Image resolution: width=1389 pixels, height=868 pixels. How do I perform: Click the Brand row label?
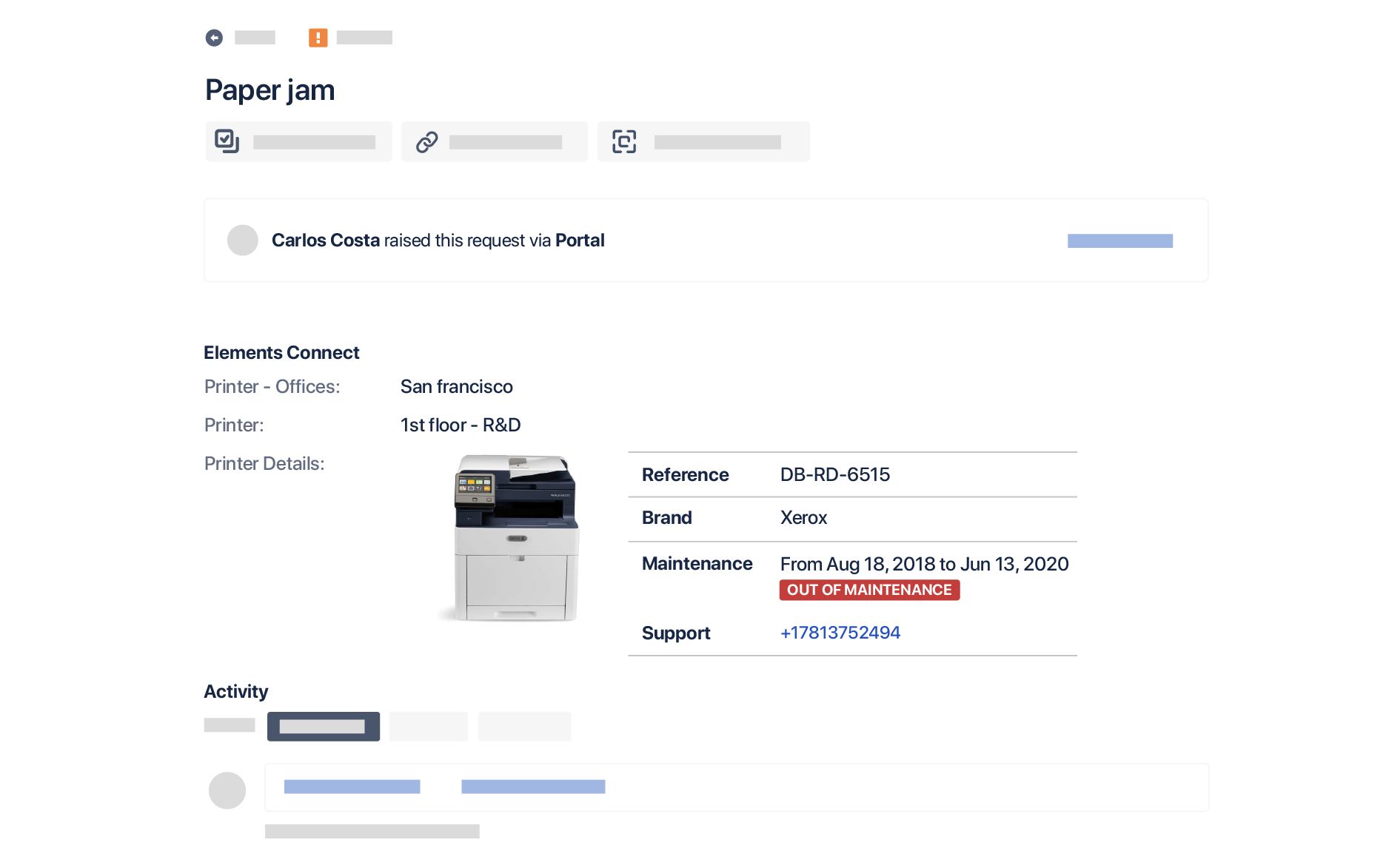tap(666, 518)
